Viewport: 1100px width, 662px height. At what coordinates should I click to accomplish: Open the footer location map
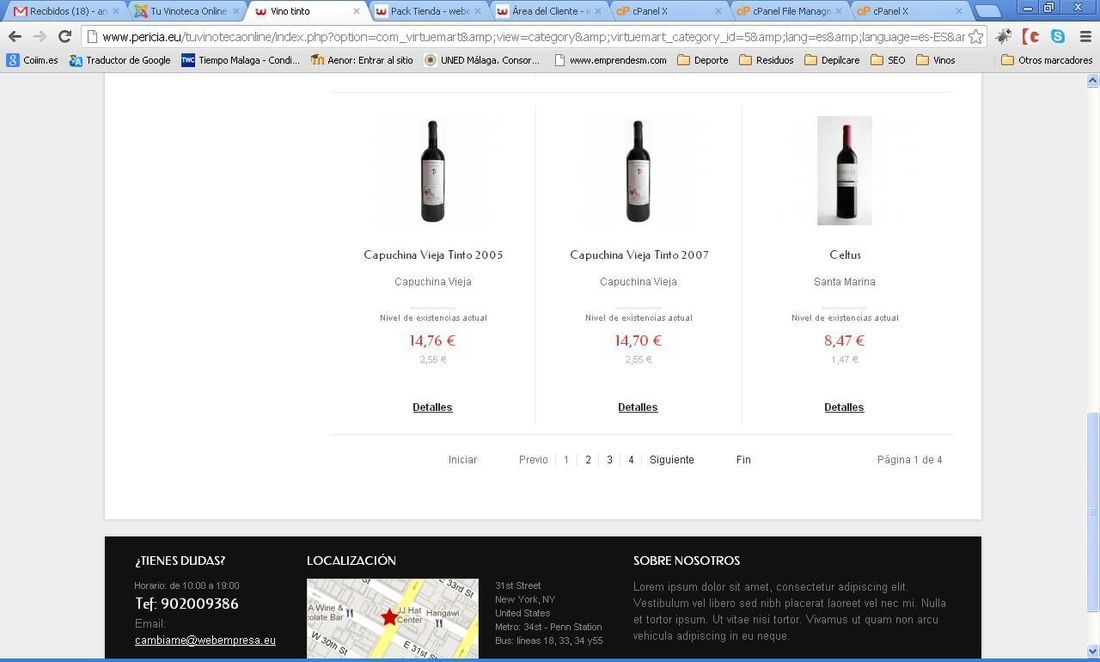coord(393,618)
